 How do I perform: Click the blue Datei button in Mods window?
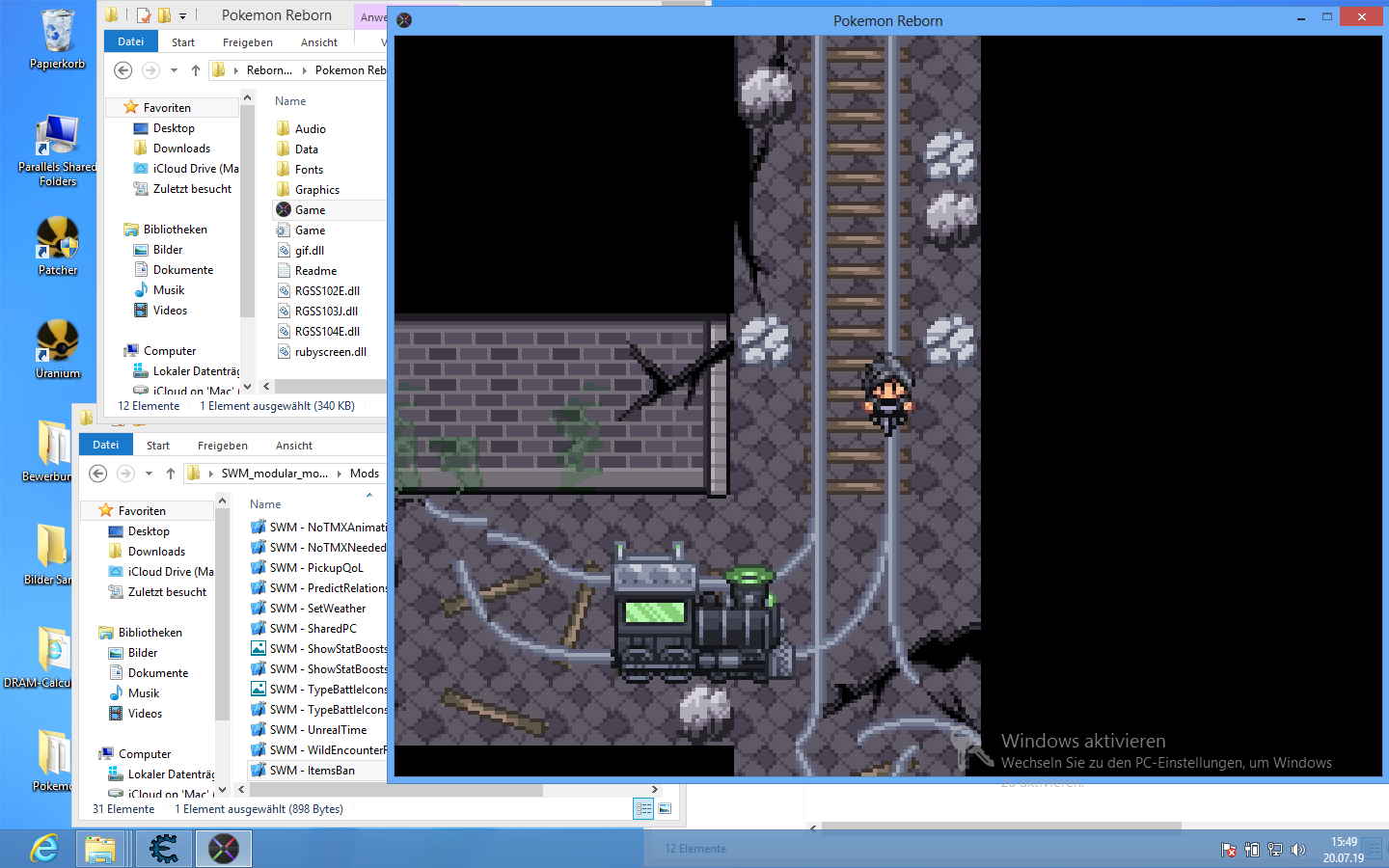pos(106,445)
